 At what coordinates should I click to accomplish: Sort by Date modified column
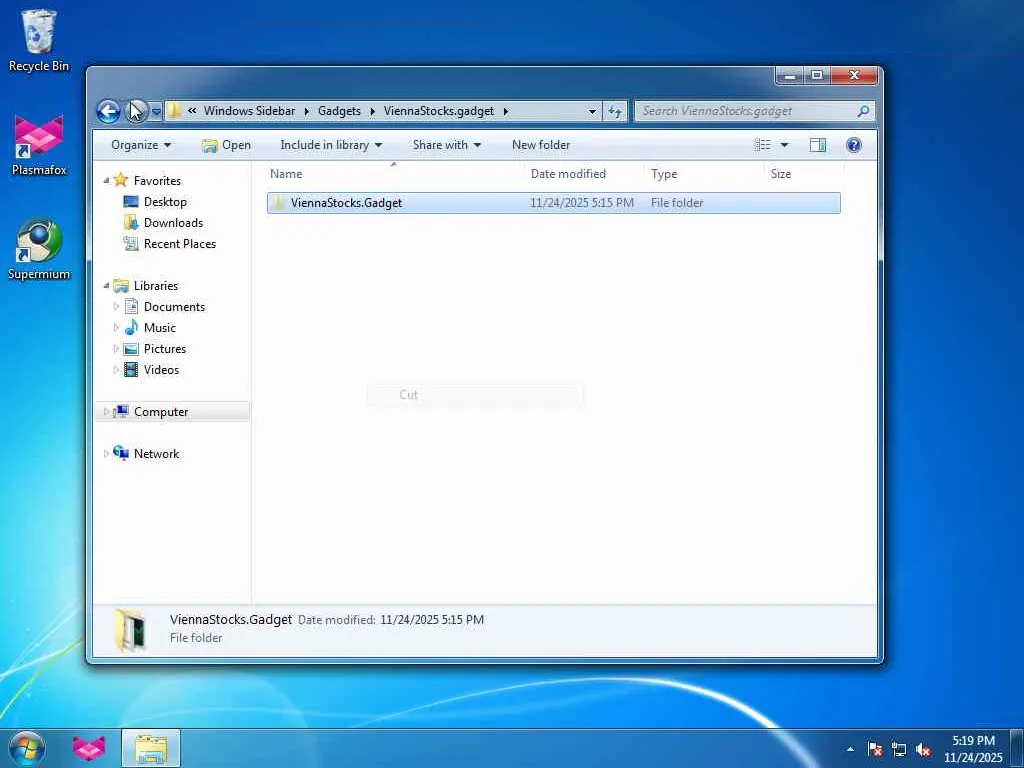click(584, 174)
